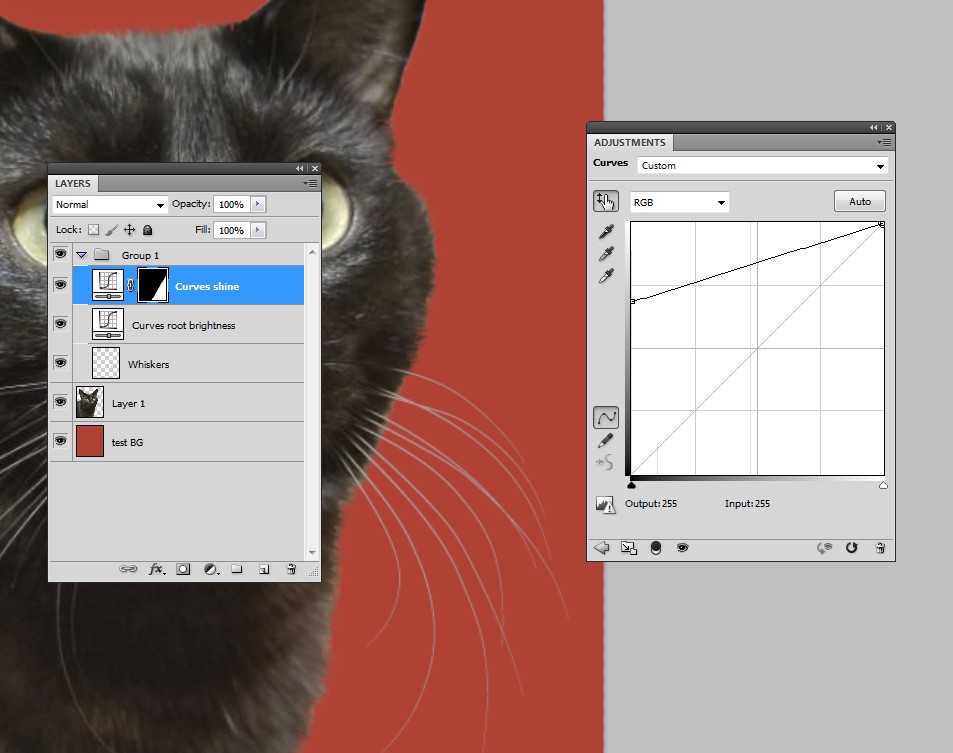Open the RGB channel dropdown
The width and height of the screenshot is (953, 753).
point(679,201)
